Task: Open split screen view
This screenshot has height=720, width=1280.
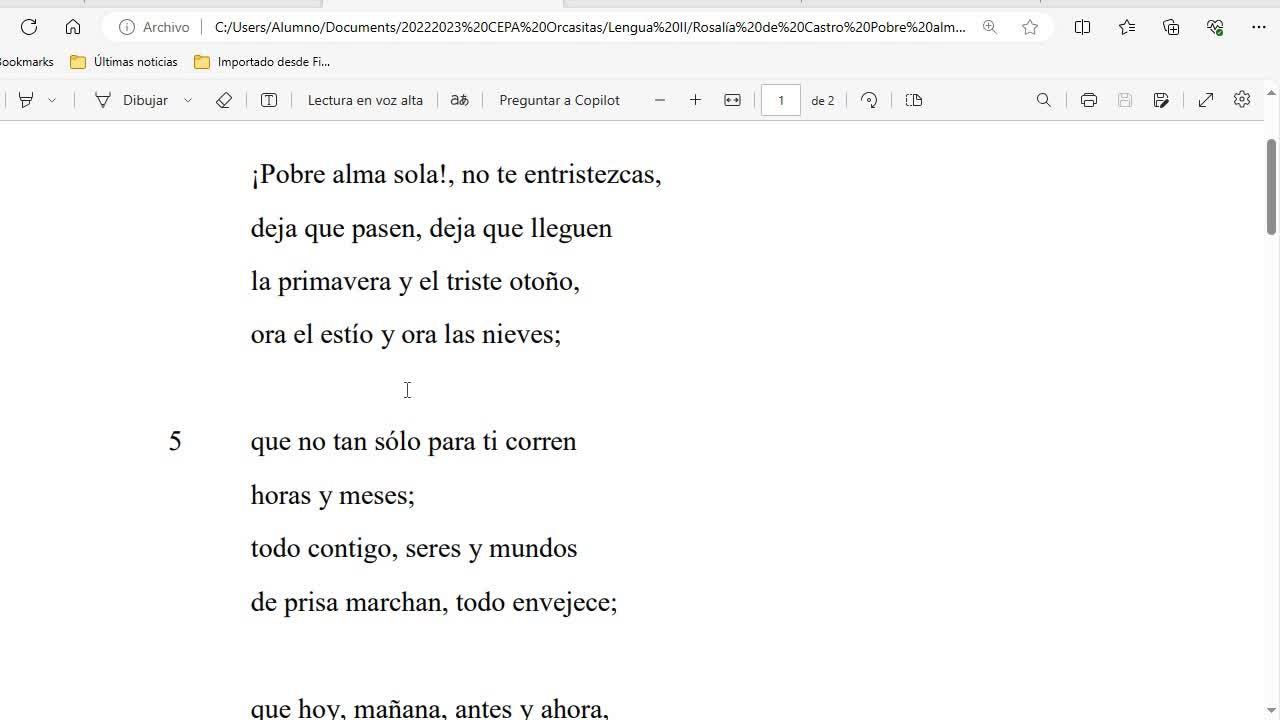Action: click(x=1082, y=27)
